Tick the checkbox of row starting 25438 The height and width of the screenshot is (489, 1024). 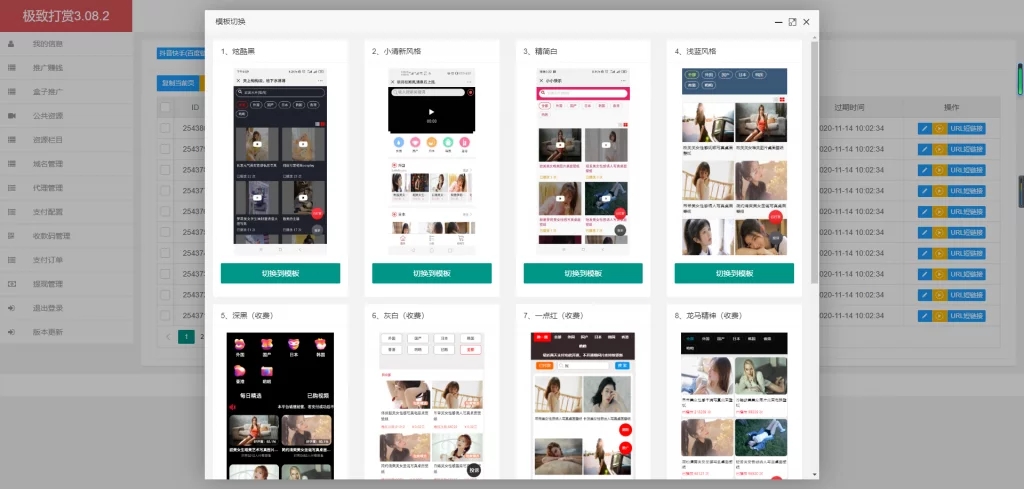click(165, 129)
